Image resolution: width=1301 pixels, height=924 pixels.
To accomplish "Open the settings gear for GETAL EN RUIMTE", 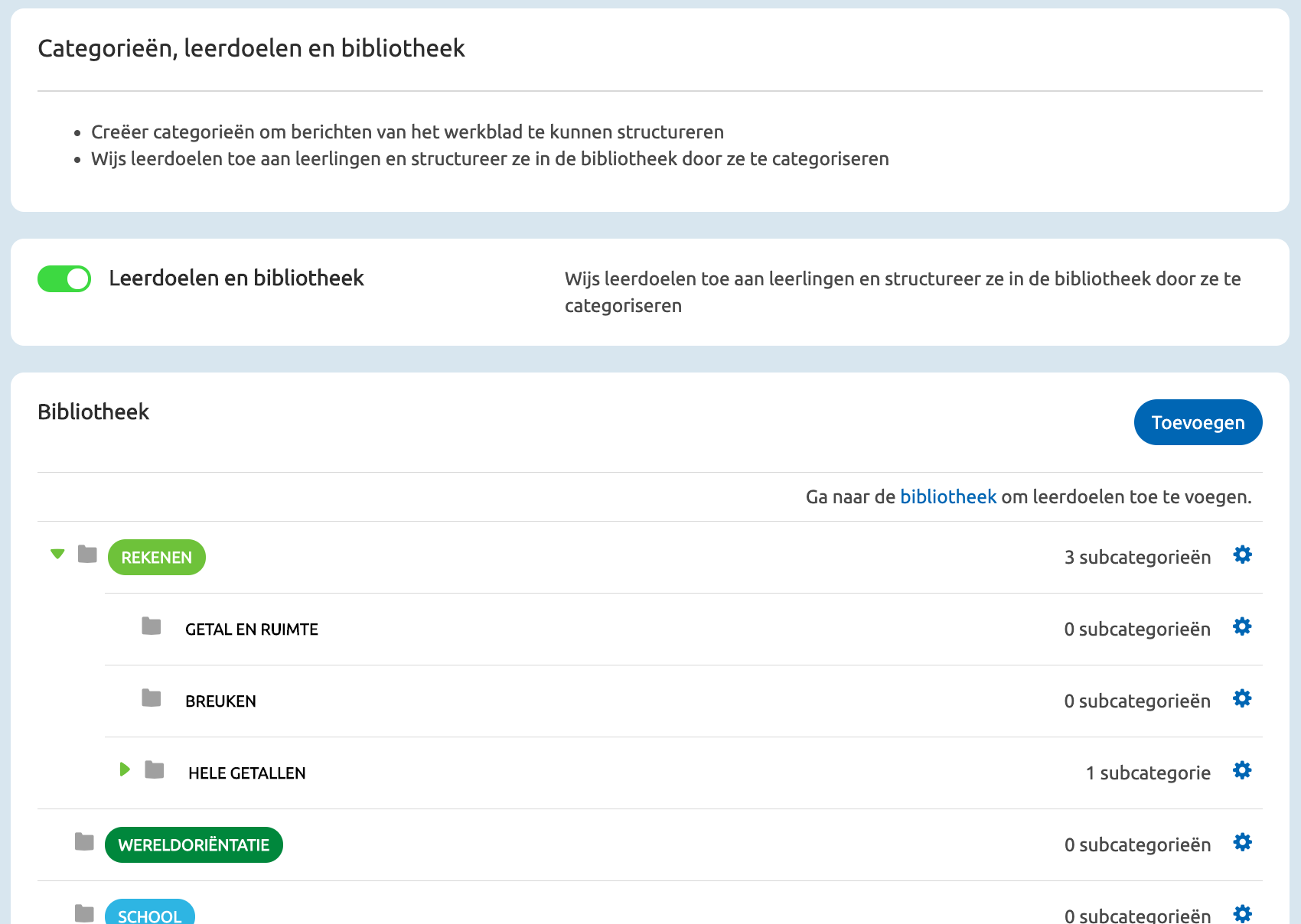I will click(1242, 626).
